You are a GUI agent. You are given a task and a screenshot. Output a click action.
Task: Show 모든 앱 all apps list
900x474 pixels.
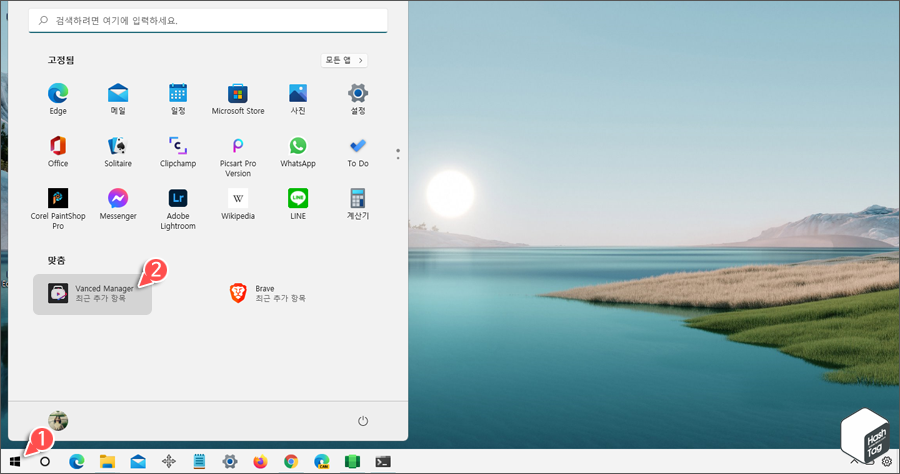[x=344, y=60]
